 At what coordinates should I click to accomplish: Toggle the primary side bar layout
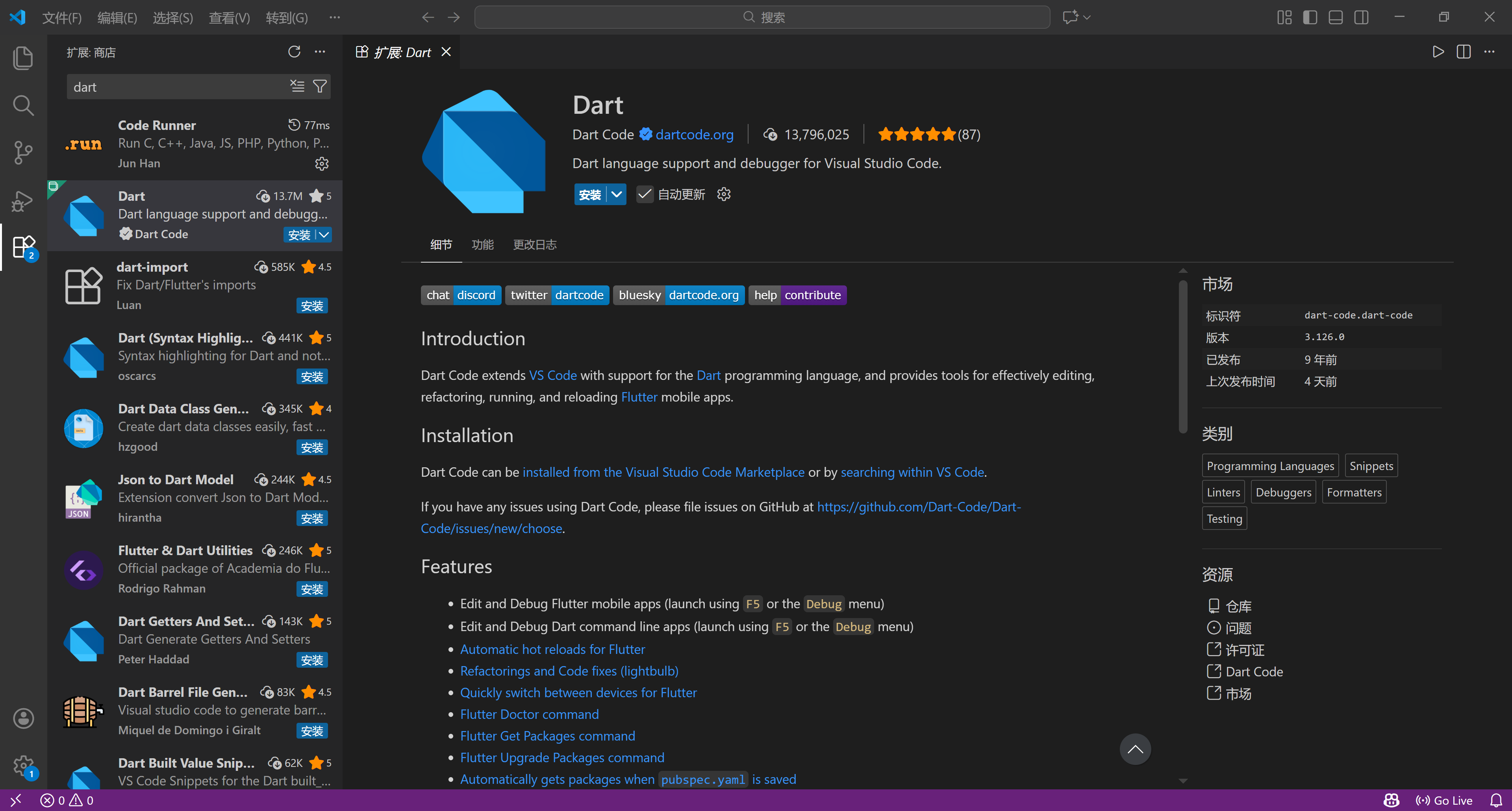1310,17
